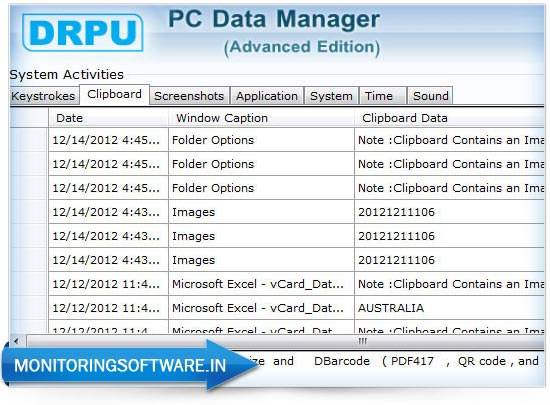The width and height of the screenshot is (550, 405).
Task: Open the Screenshots tab
Action: point(189,96)
